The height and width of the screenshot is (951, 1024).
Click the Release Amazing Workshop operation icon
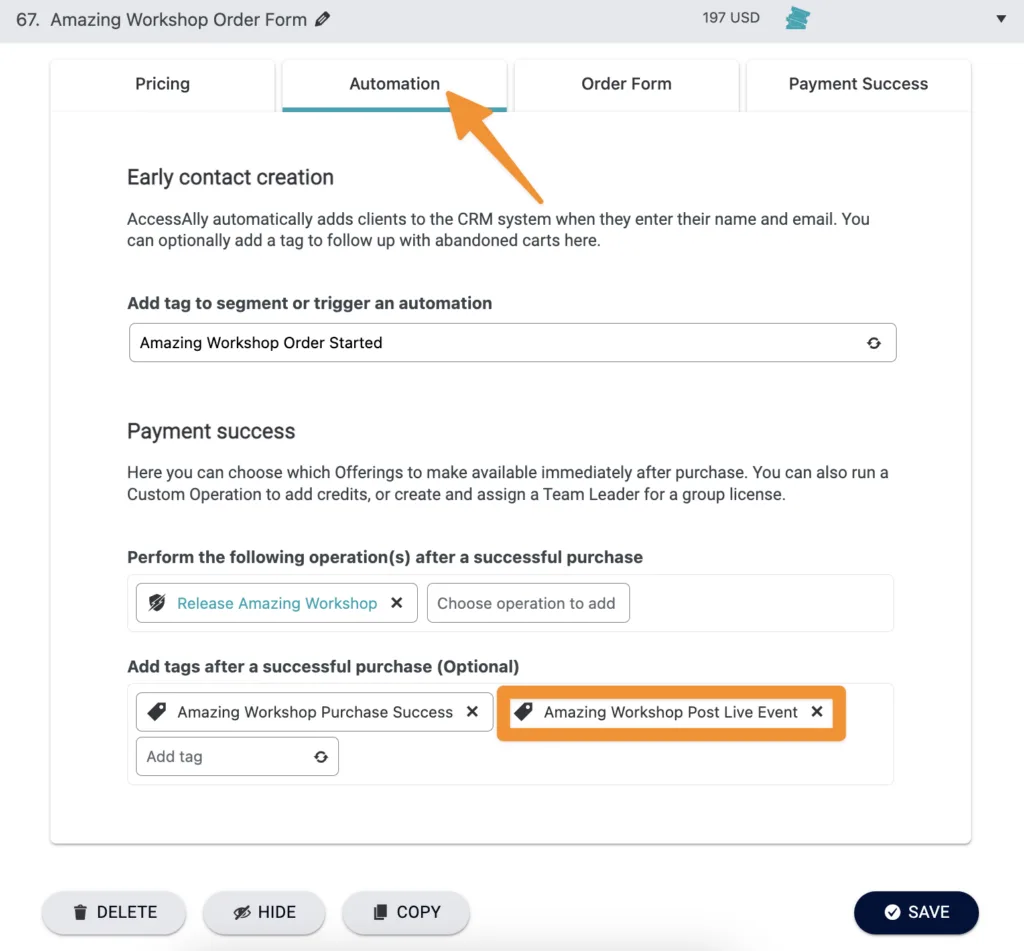point(157,603)
